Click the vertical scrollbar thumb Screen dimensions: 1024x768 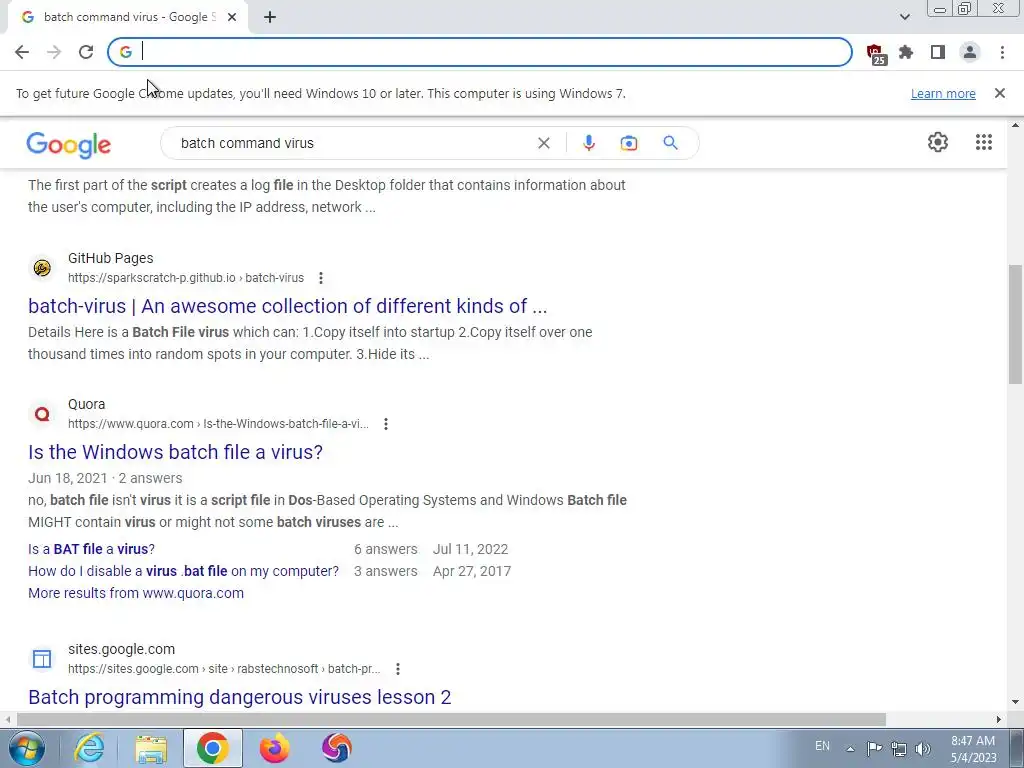click(x=1015, y=324)
